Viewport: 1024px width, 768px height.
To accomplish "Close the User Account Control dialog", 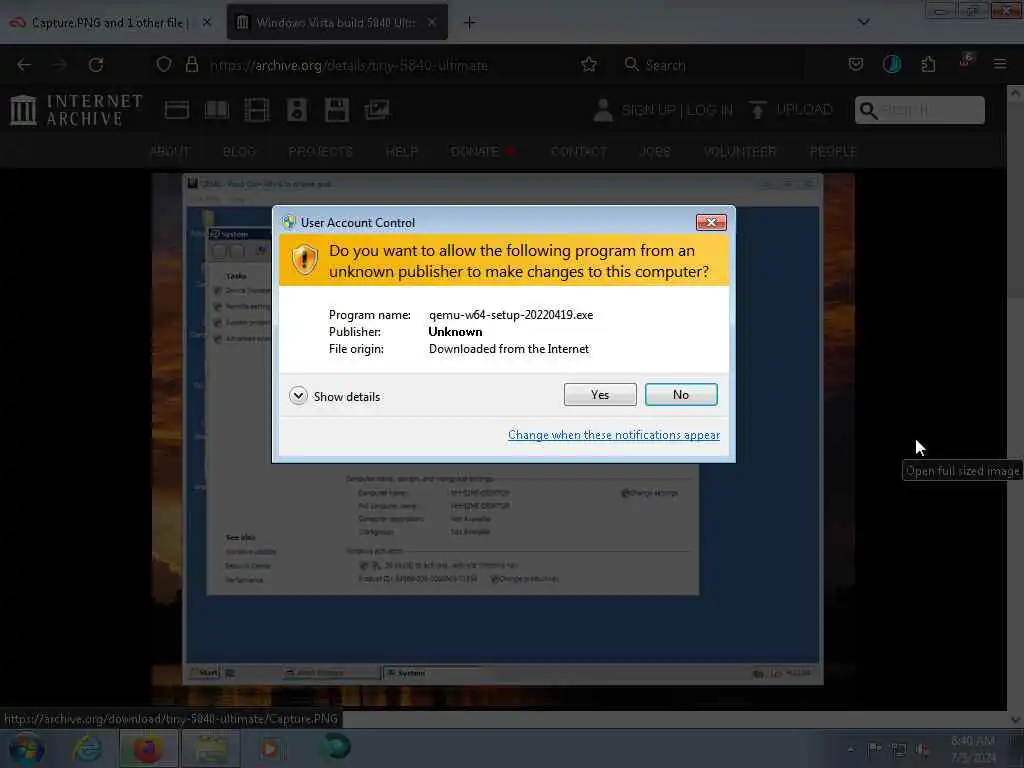I will (x=711, y=223).
